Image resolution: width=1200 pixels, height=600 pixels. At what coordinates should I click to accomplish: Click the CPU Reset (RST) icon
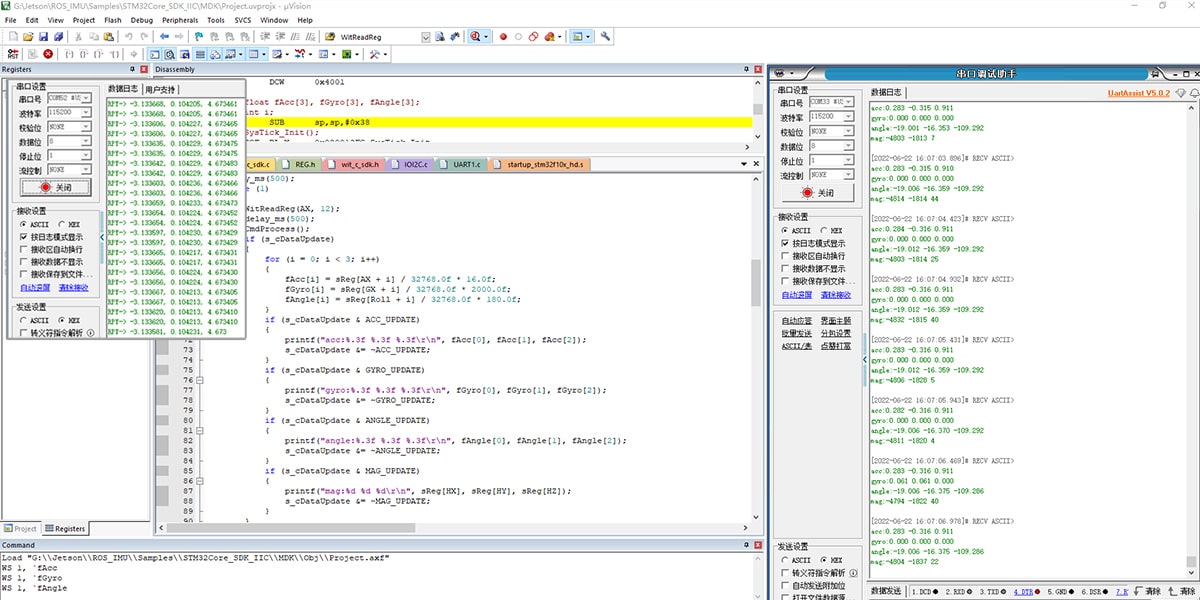click(13, 53)
